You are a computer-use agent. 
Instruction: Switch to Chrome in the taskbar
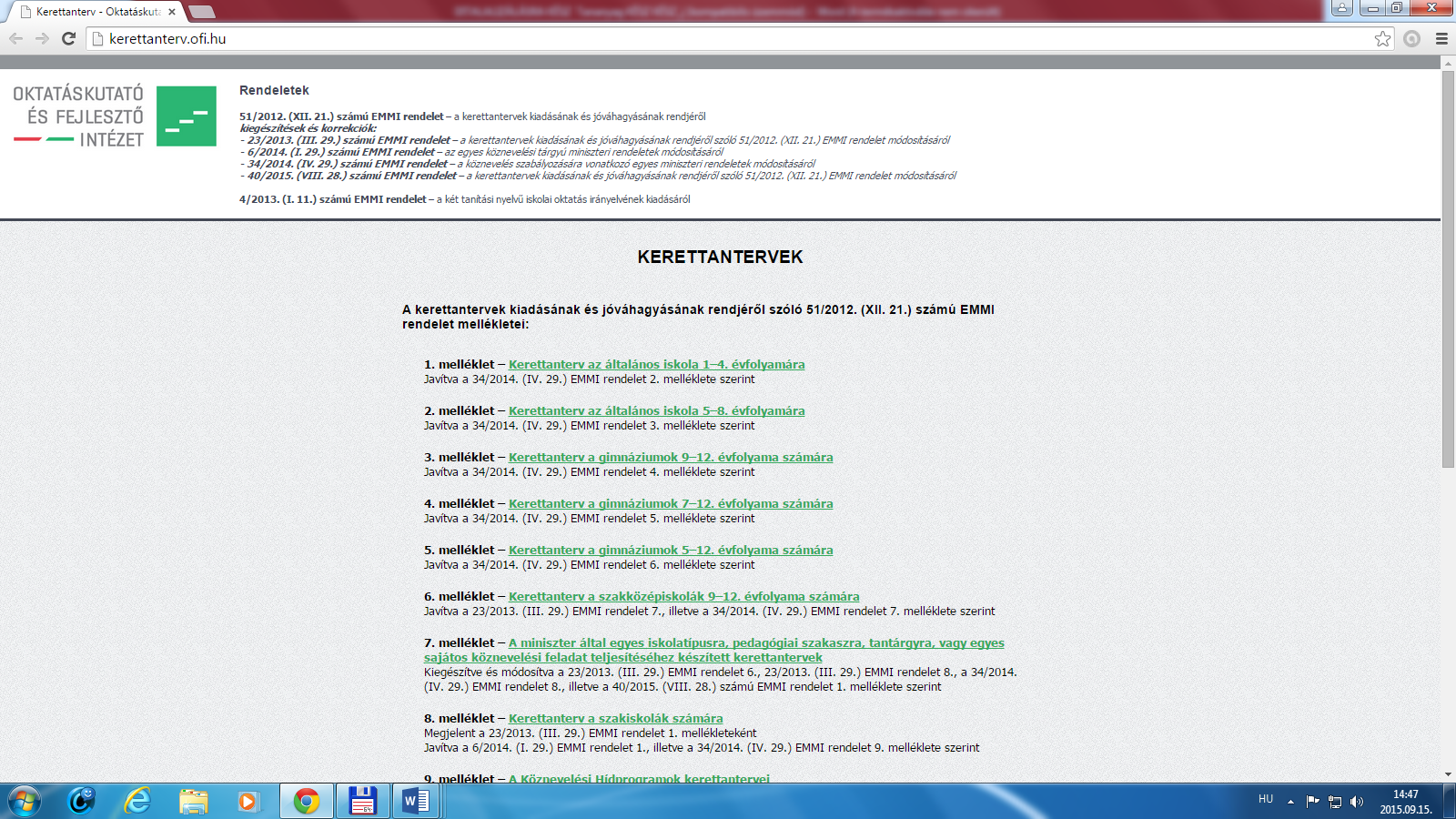click(307, 801)
